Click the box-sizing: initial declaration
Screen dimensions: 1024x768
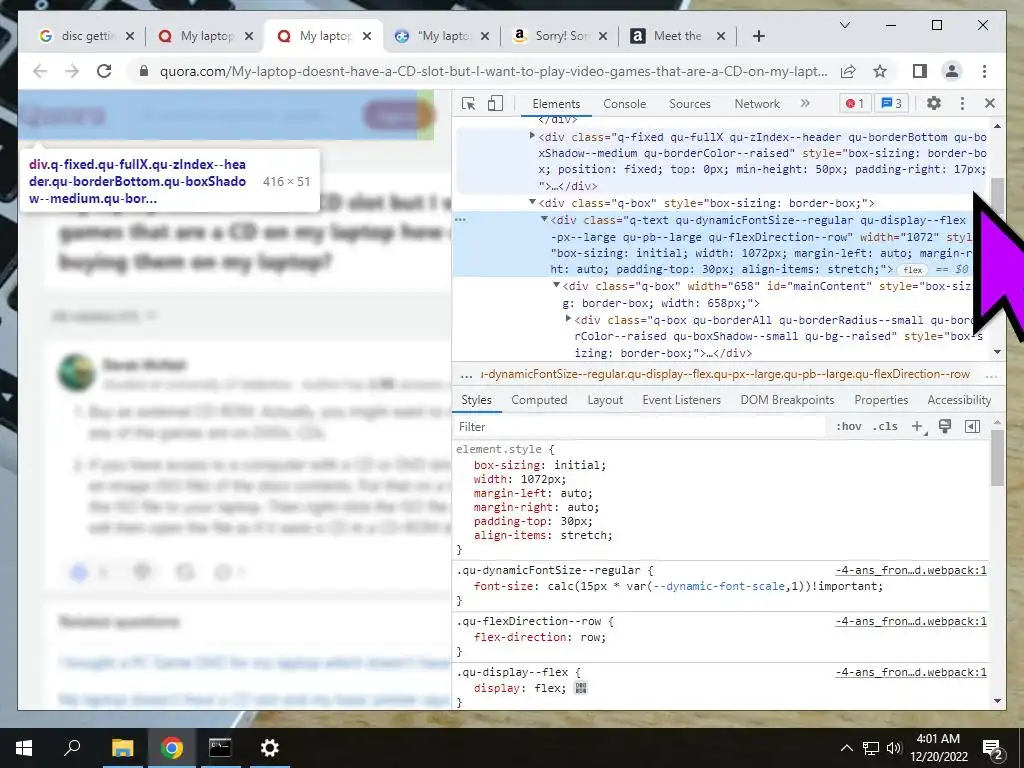539,465
